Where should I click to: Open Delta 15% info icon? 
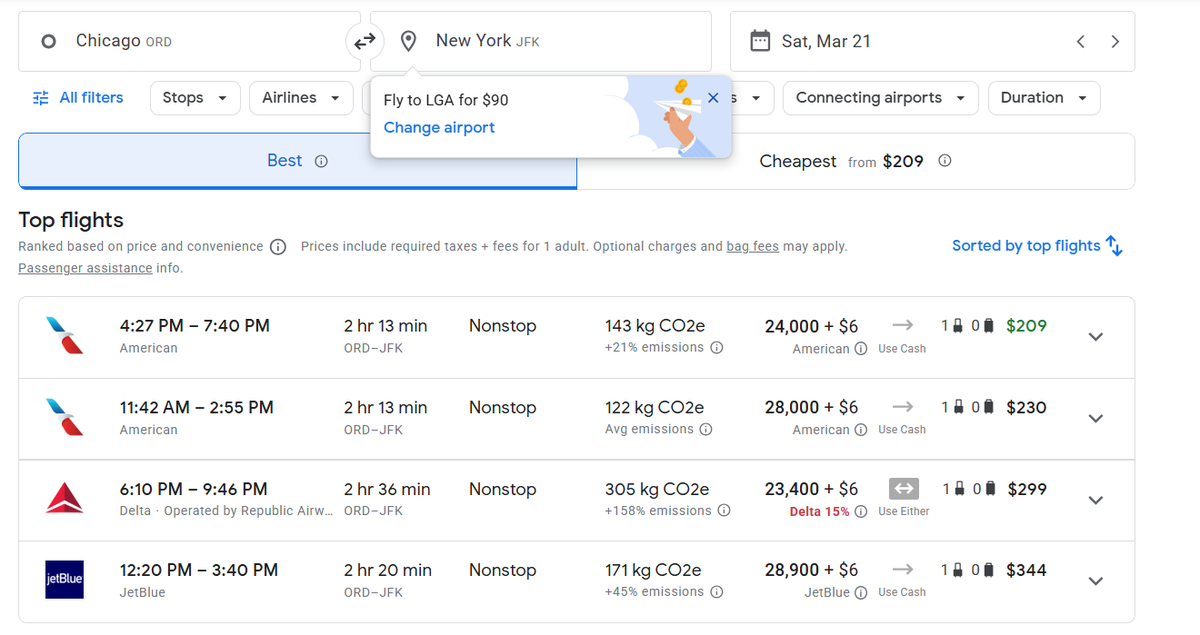pyautogui.click(x=861, y=512)
